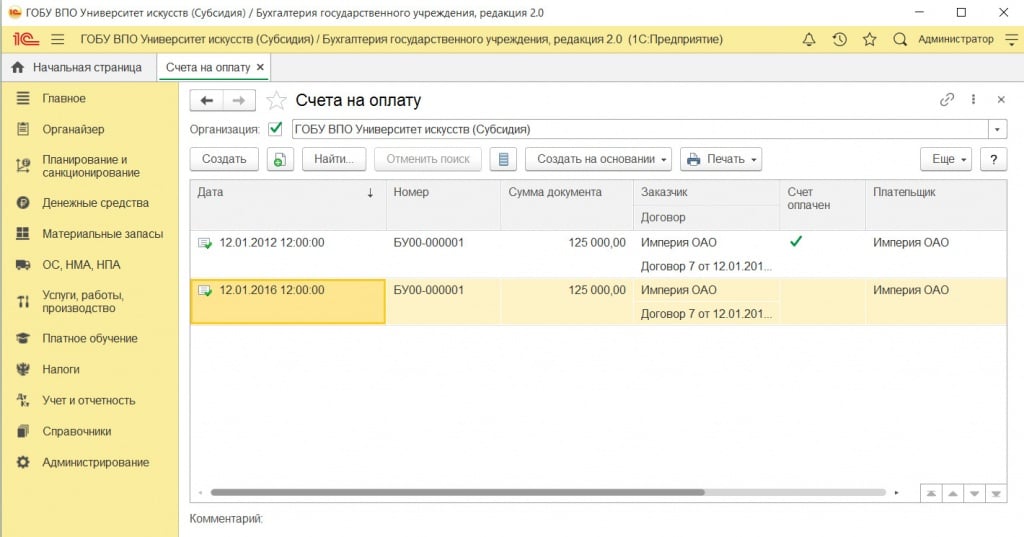This screenshot has height=537, width=1024.
Task: Click the copy document icon button
Action: click(x=280, y=159)
